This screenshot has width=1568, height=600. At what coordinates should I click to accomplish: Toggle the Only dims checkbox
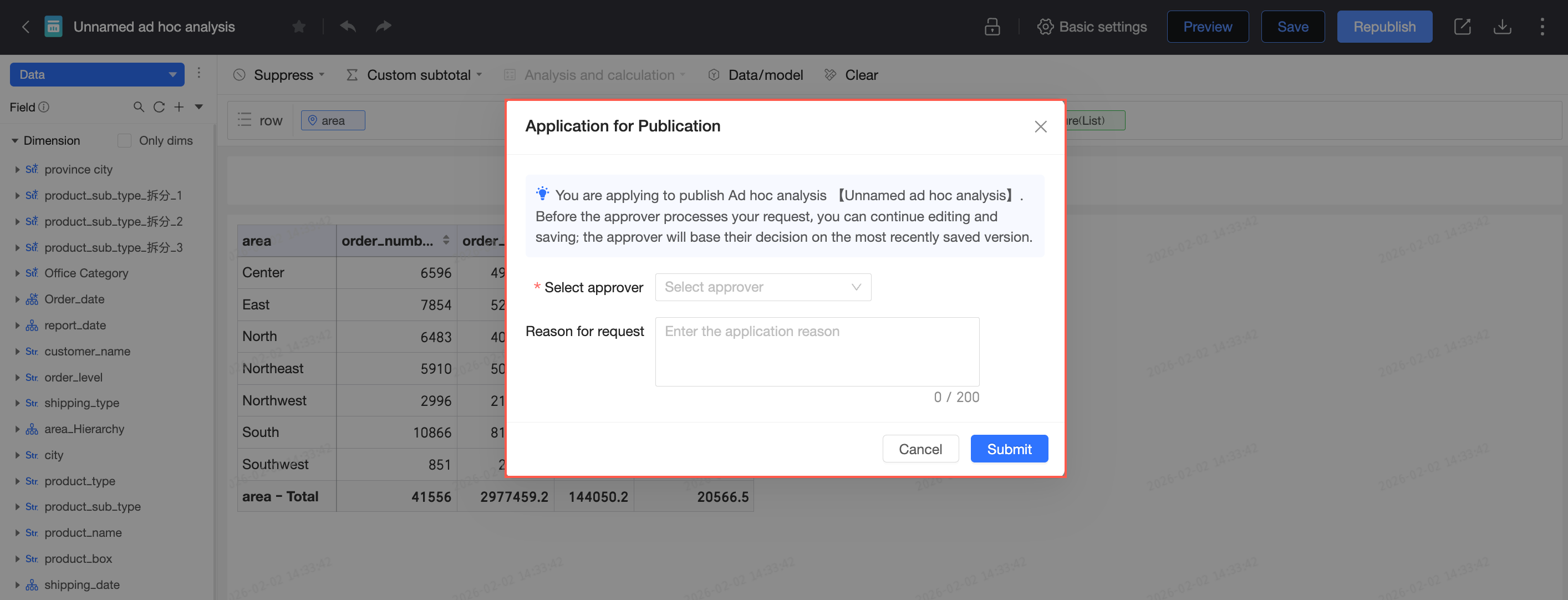tap(124, 140)
